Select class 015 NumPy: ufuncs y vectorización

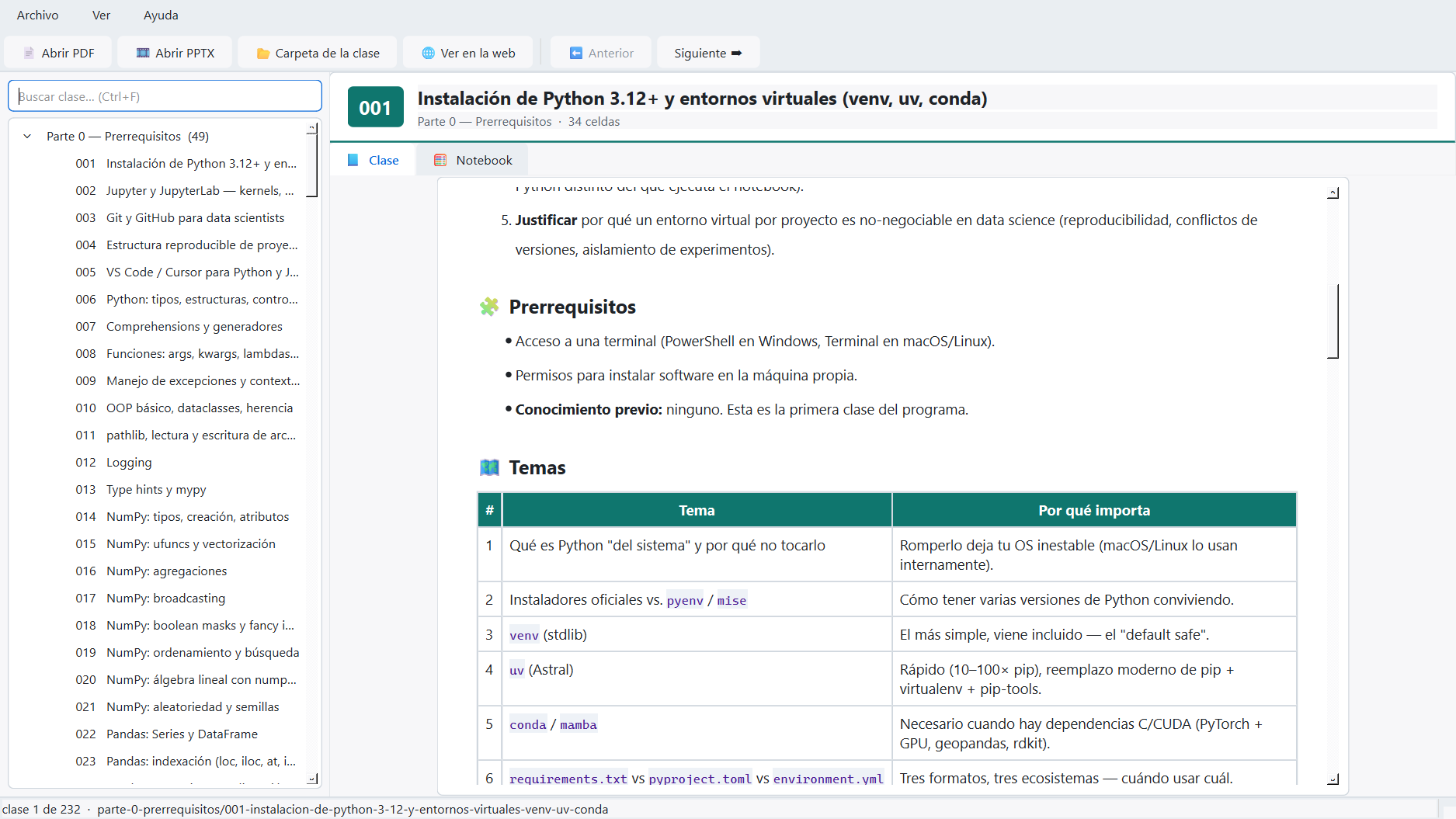pyautogui.click(x=186, y=543)
